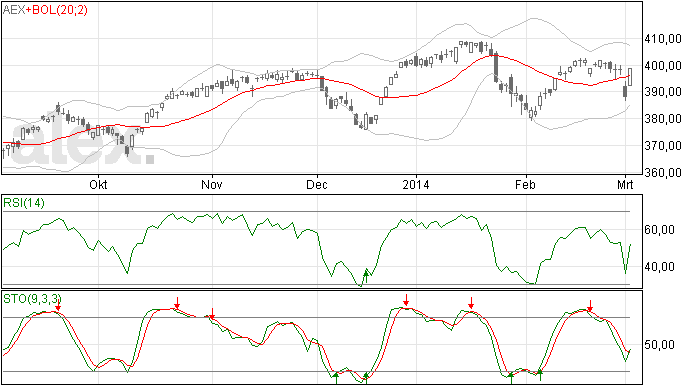This screenshot has height=387, width=690.
Task: Click the 370,00 price axis value
Action: point(663,146)
